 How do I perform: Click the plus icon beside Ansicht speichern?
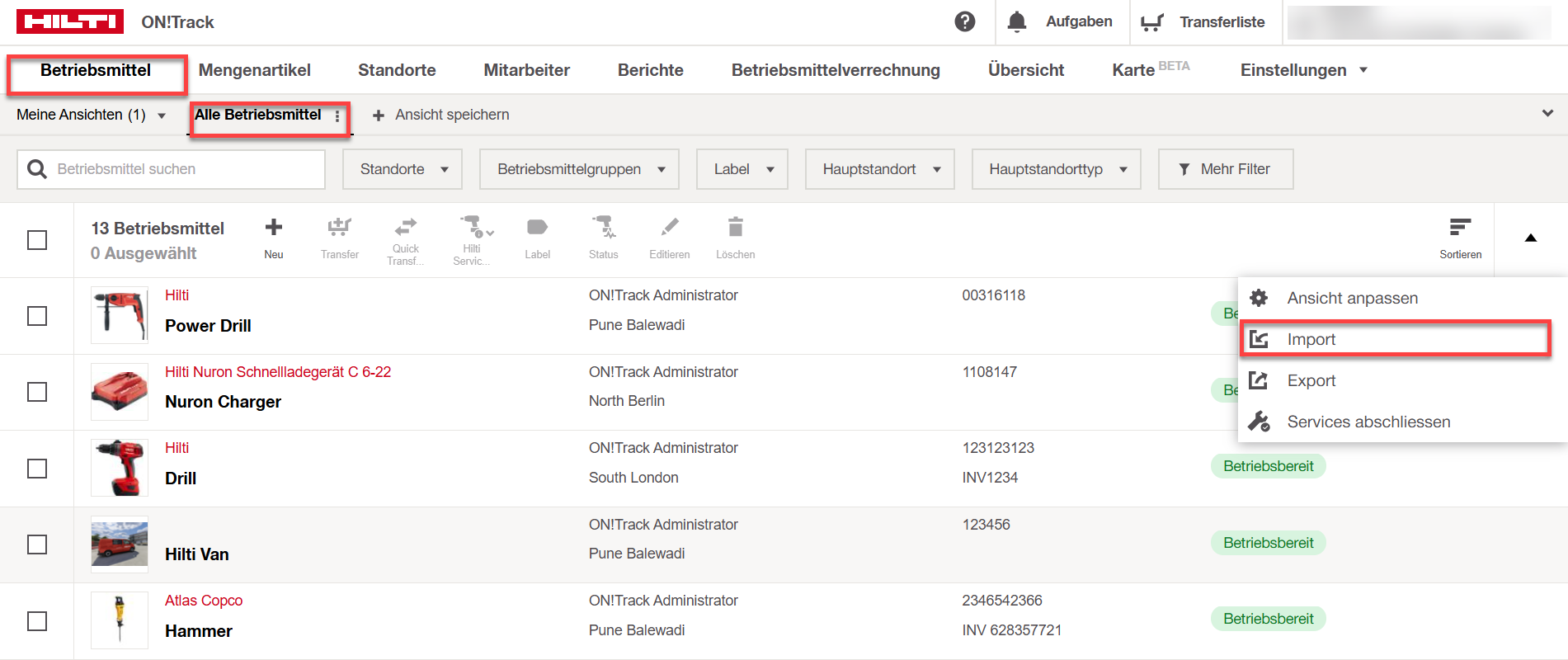[x=379, y=115]
